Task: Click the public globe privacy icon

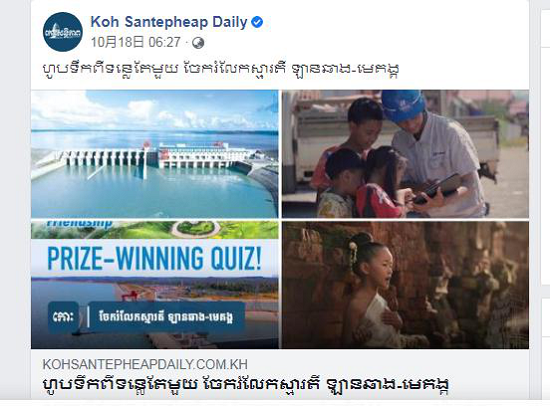Action: point(198,43)
